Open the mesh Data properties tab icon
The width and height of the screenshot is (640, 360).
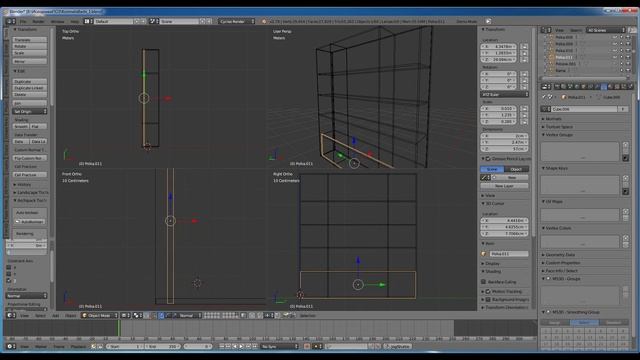pos(604,87)
